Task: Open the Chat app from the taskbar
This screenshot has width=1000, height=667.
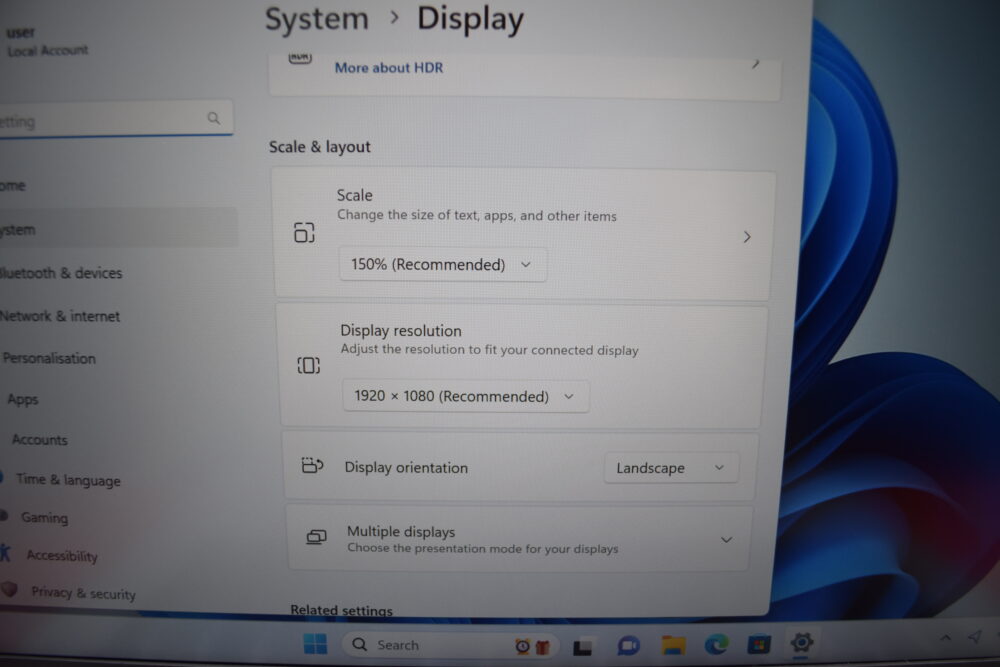Action: [x=628, y=647]
